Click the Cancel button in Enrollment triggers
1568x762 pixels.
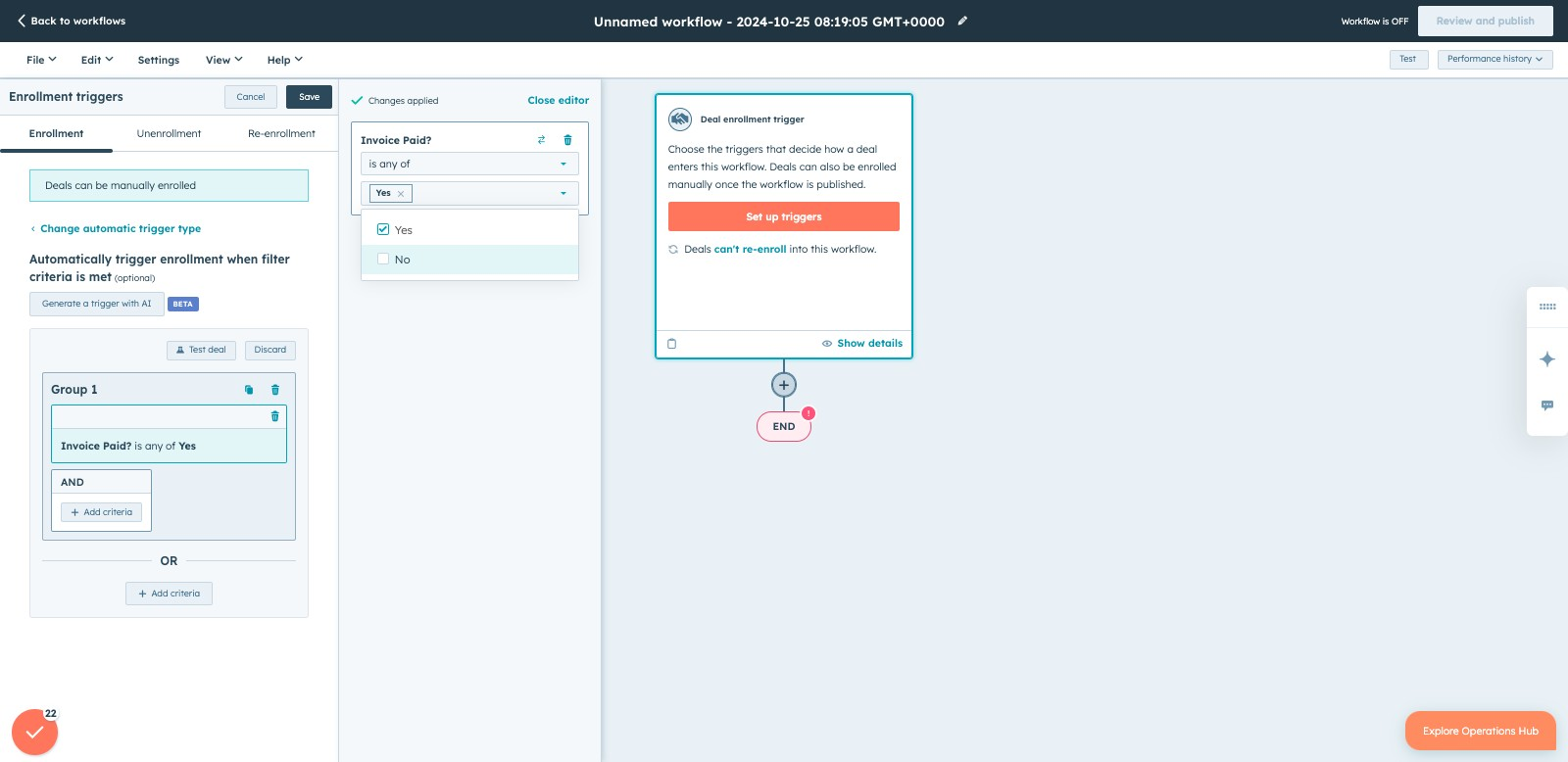(x=251, y=97)
